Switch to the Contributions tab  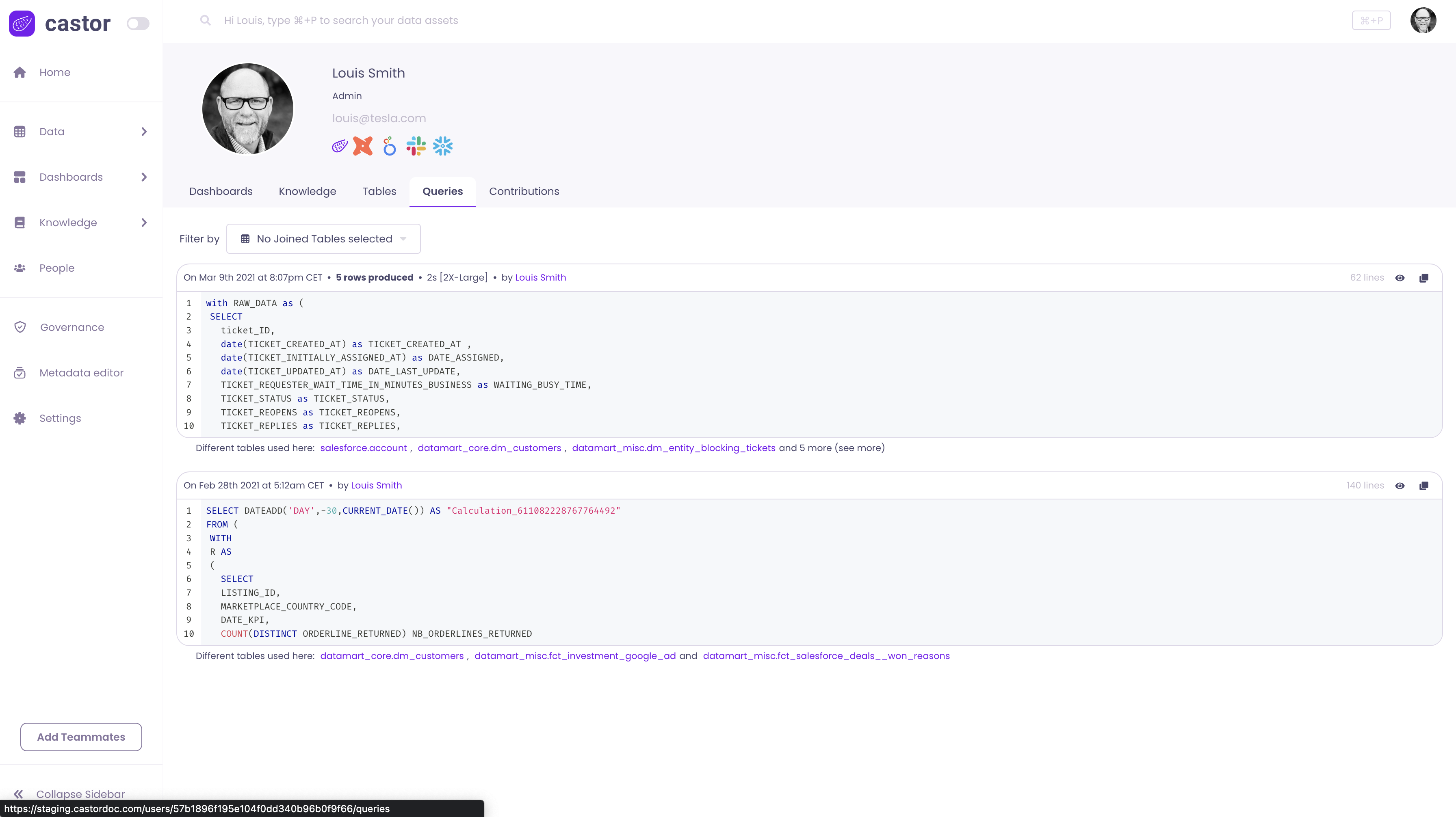pyautogui.click(x=523, y=192)
